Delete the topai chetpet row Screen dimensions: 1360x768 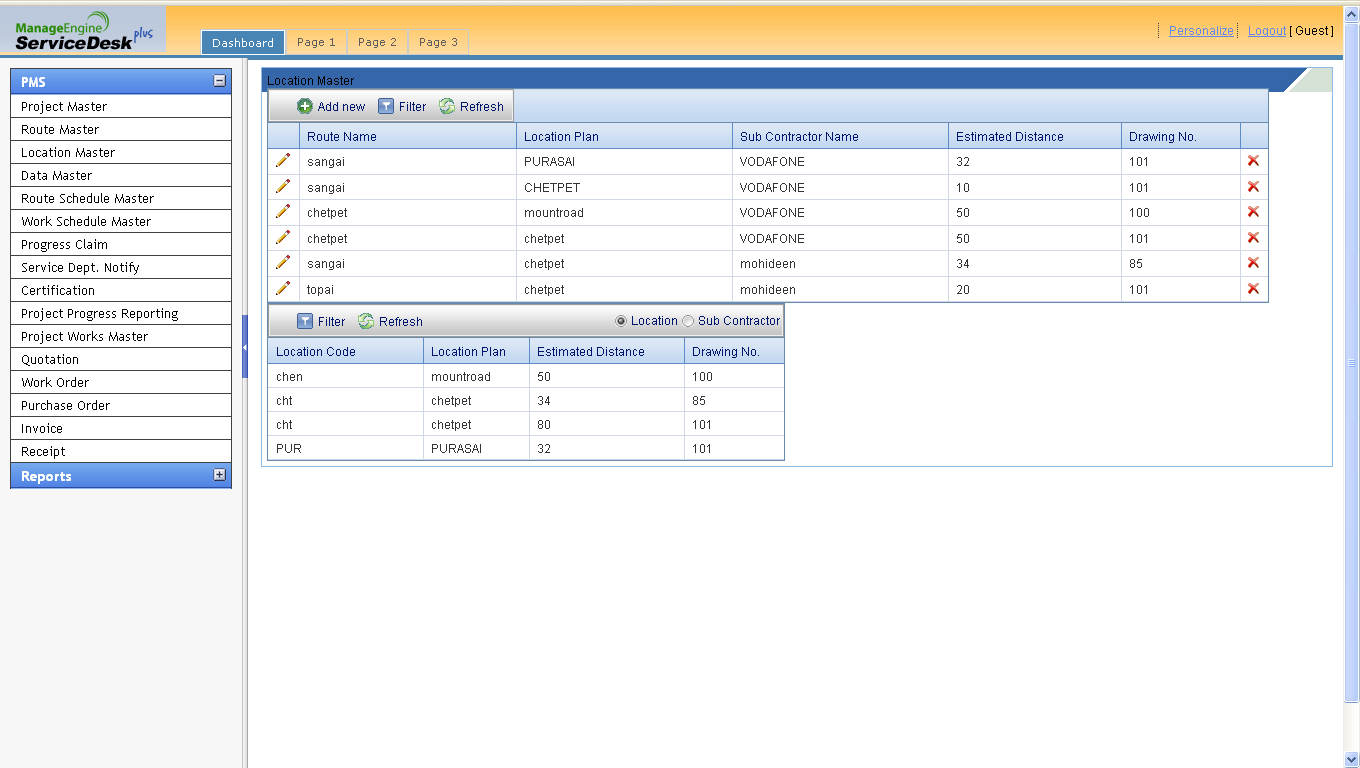(1253, 288)
